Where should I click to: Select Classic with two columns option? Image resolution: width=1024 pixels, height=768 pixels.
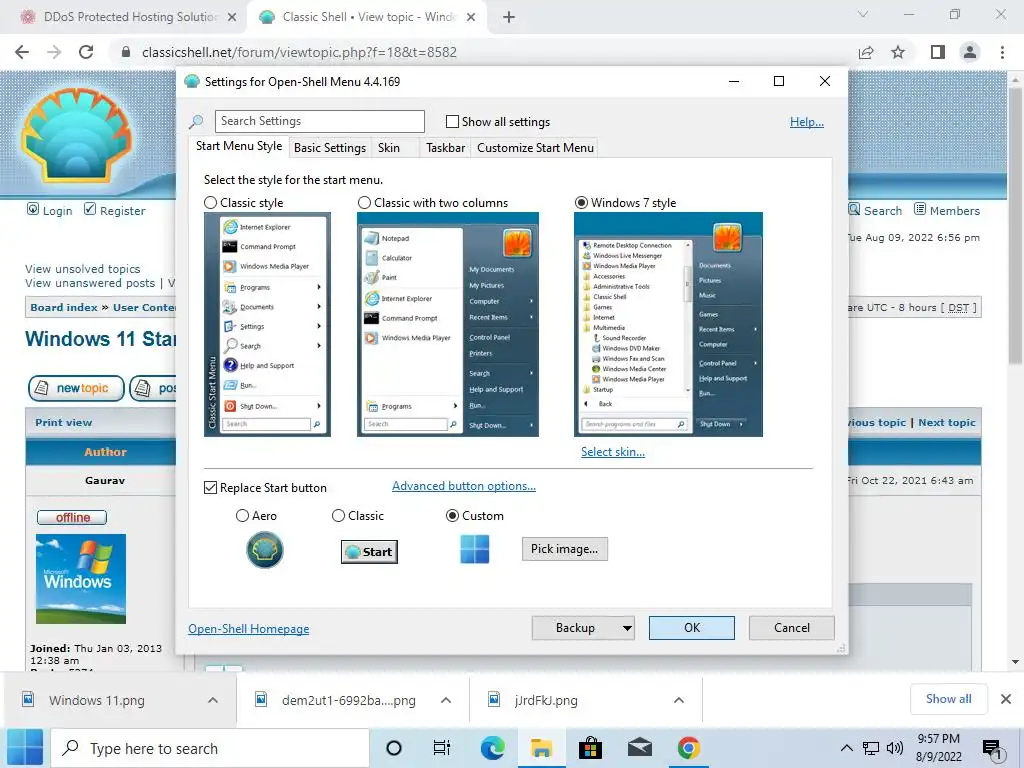[364, 203]
